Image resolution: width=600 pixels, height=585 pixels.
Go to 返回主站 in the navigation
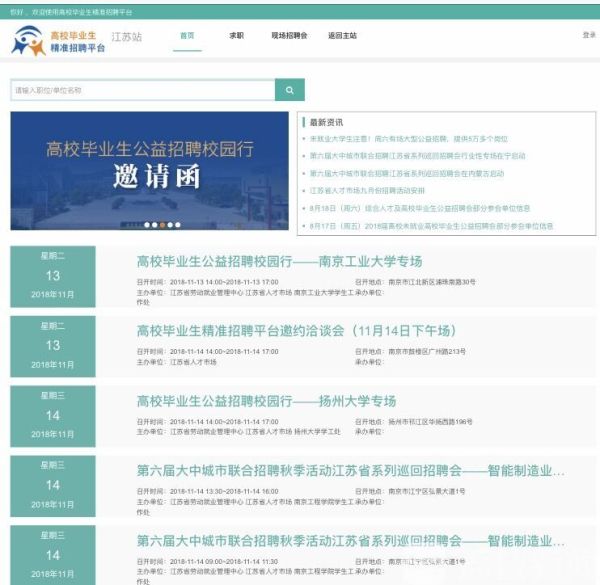[x=342, y=35]
